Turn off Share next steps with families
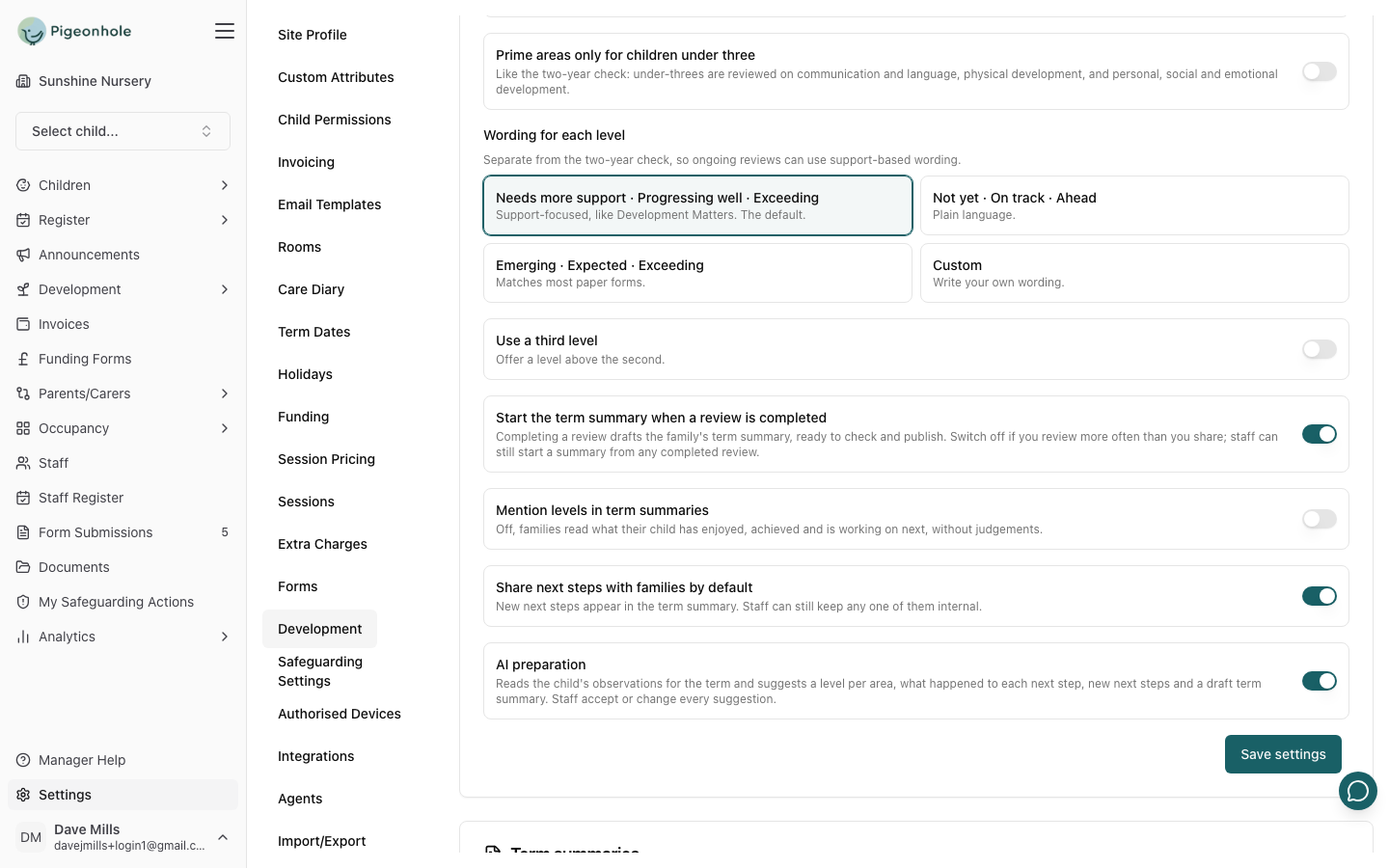 (1320, 596)
